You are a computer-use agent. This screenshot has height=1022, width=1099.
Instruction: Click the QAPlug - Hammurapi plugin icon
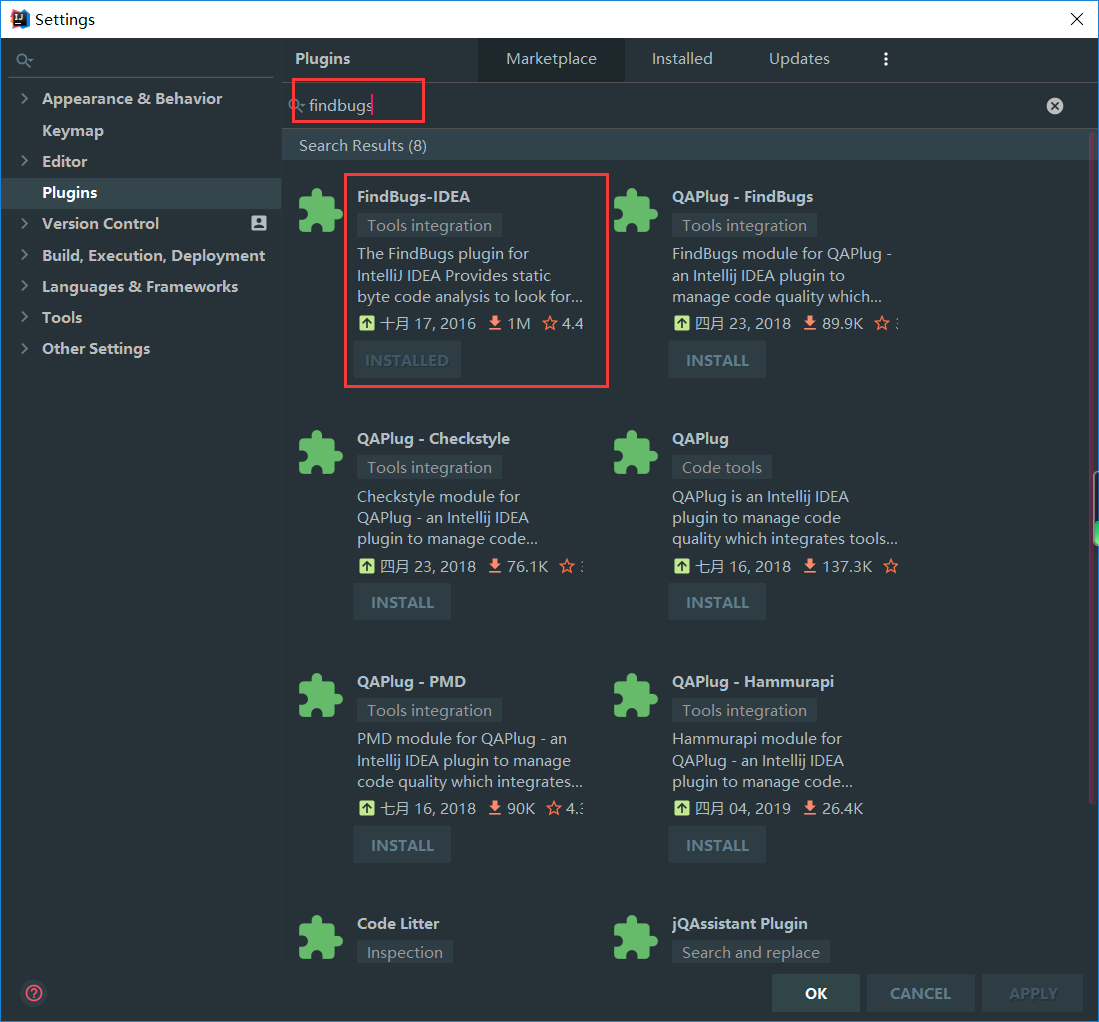pyautogui.click(x=635, y=696)
